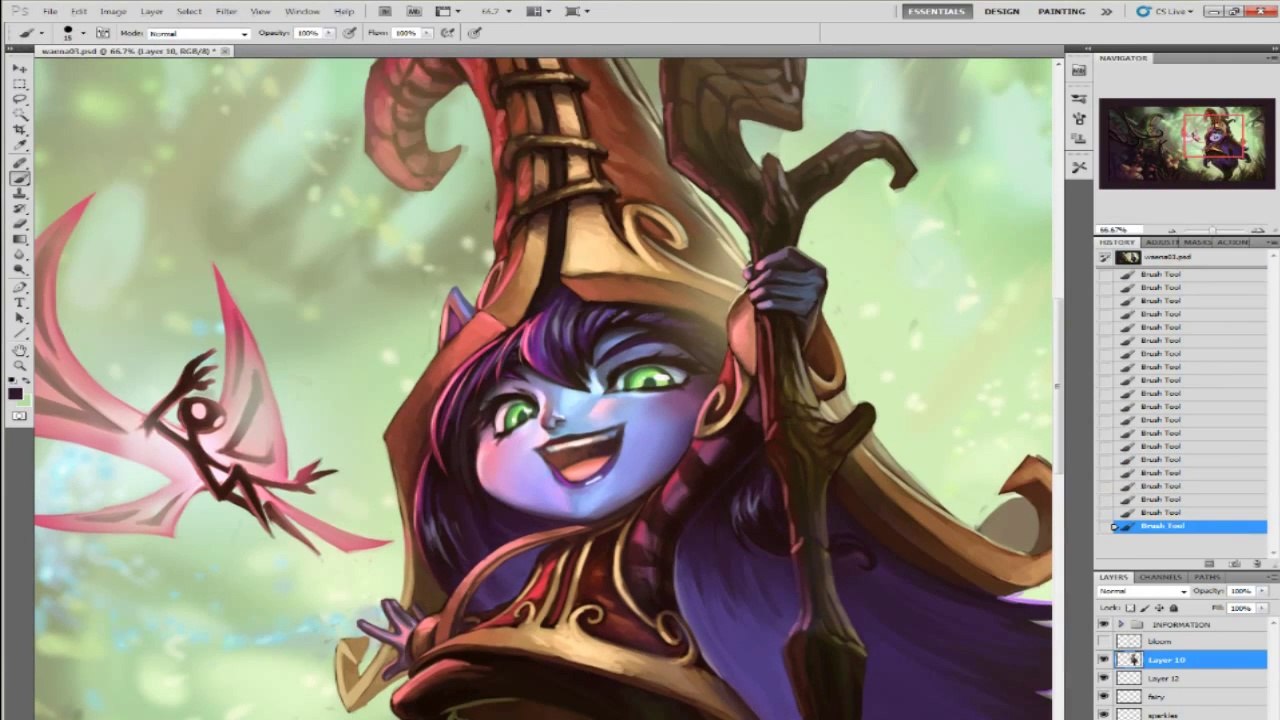
Task: Open the Arrange Documents dropdown
Action: [539, 11]
